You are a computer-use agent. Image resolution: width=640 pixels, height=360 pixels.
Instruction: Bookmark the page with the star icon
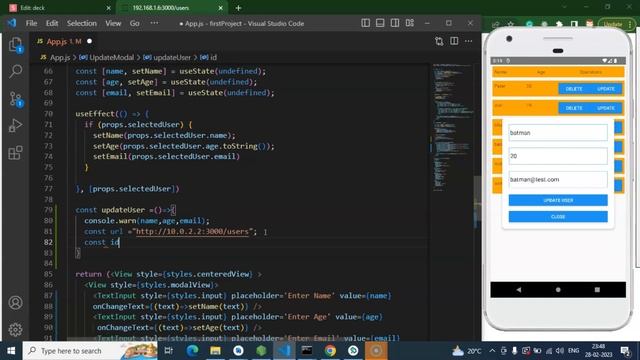[x=511, y=24]
